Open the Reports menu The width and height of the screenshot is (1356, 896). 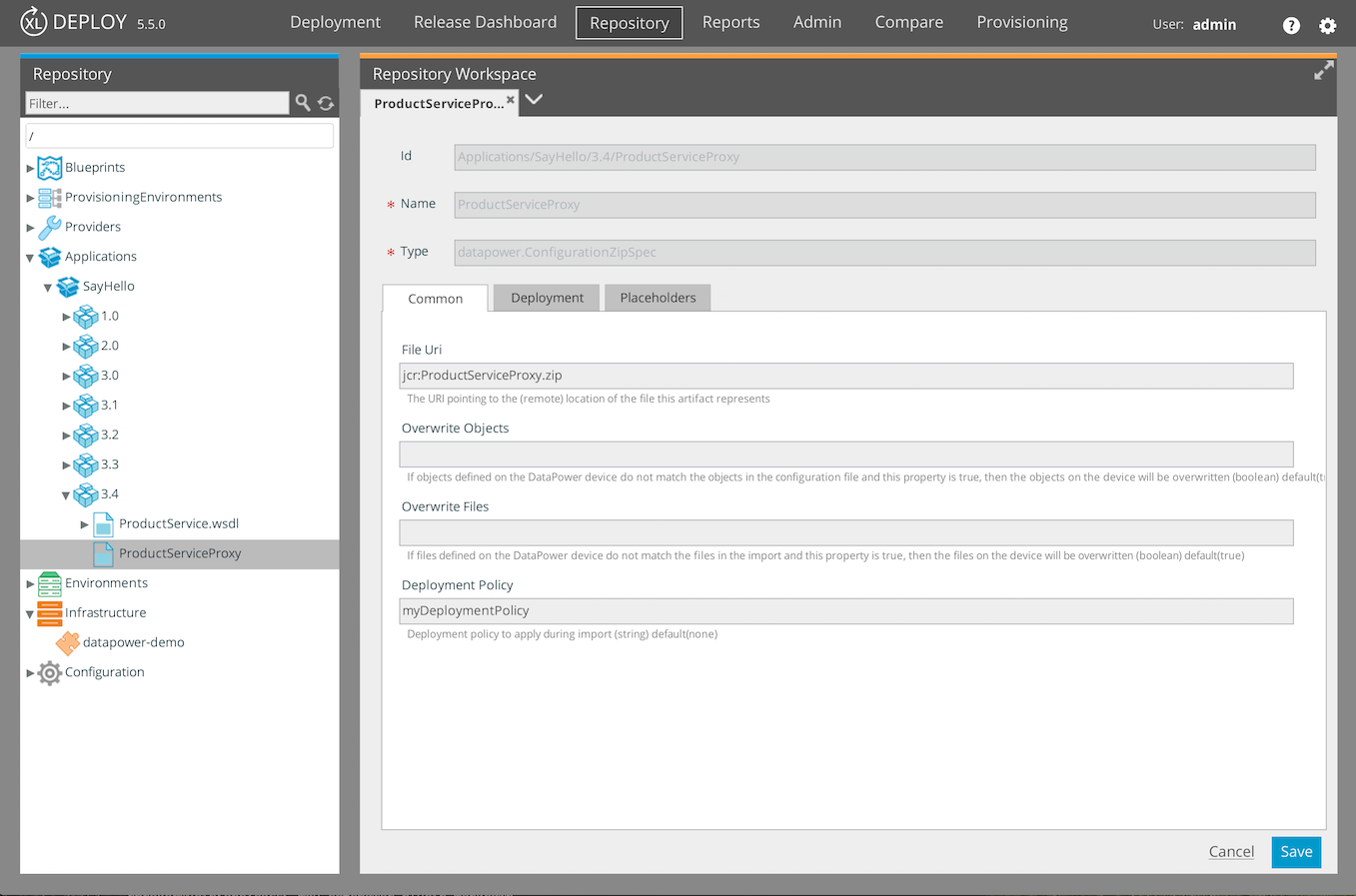point(731,22)
